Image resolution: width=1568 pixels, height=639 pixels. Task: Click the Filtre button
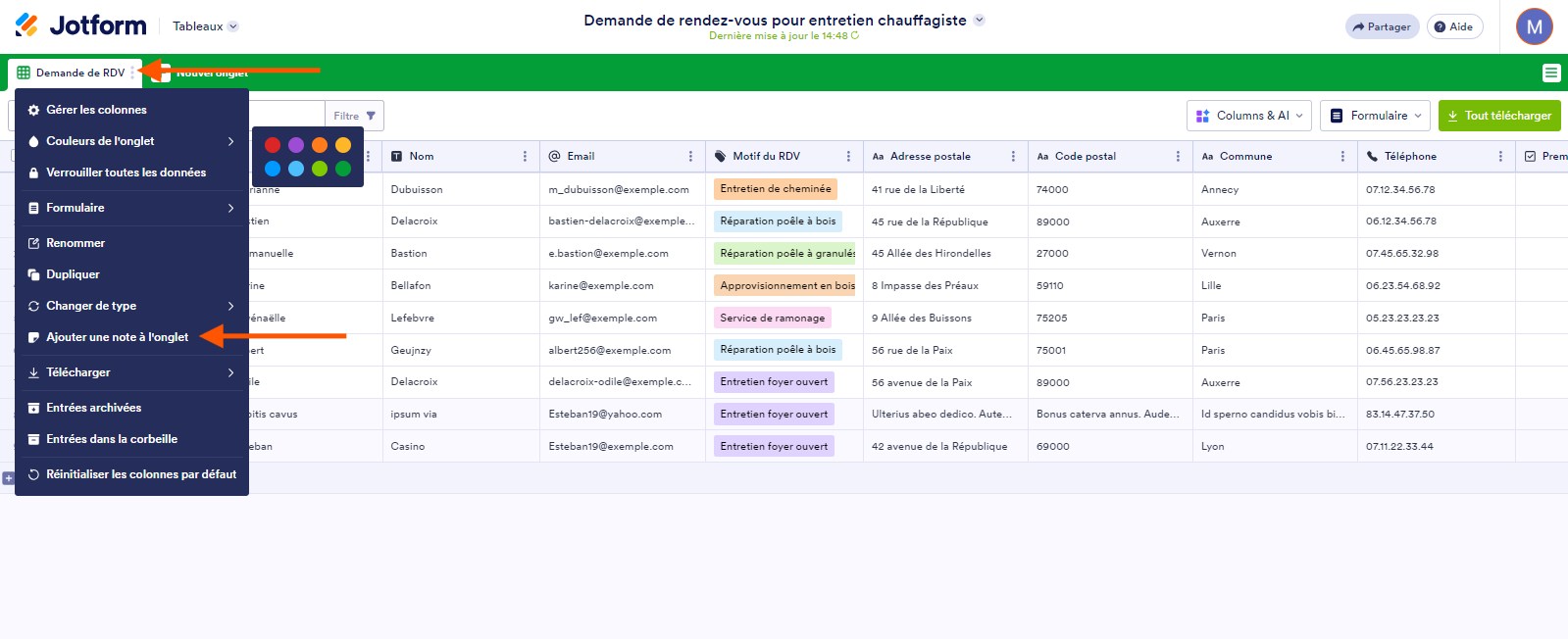[354, 116]
